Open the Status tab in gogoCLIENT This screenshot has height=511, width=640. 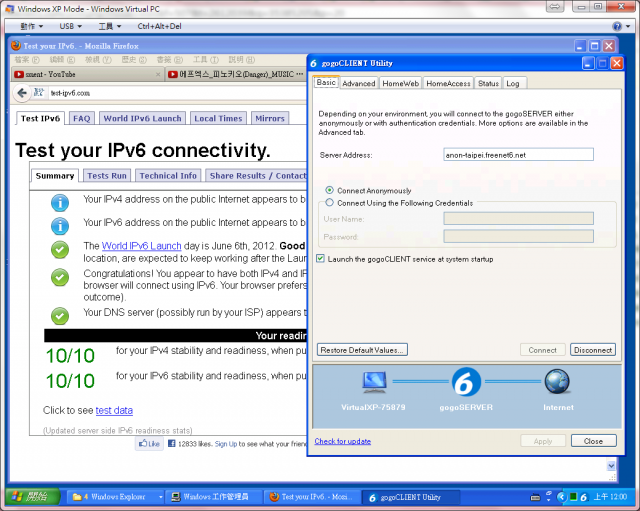[x=488, y=83]
